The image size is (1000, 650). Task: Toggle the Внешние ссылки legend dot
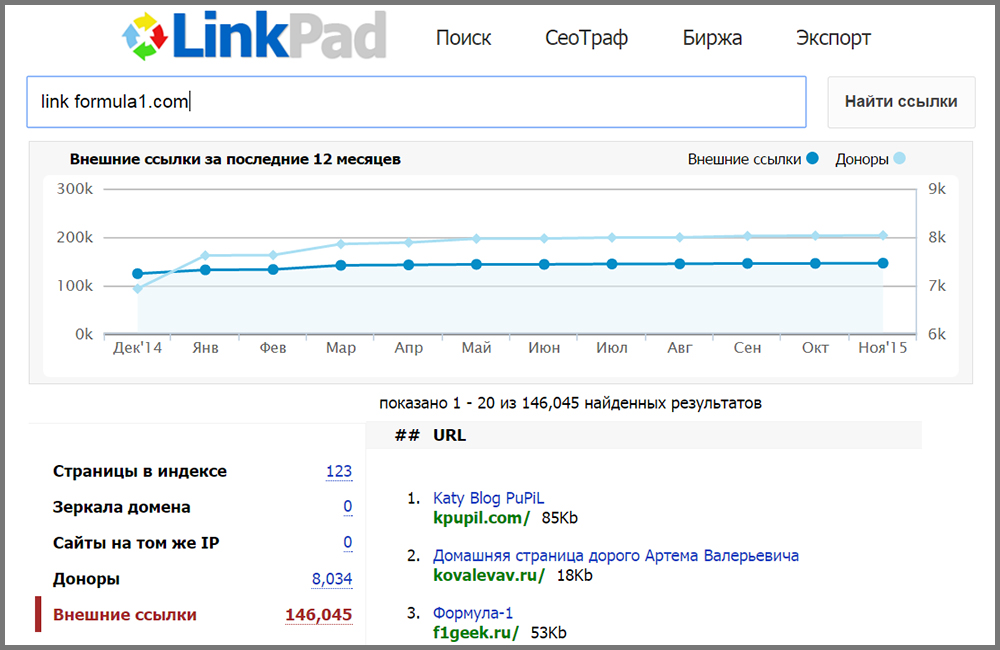(x=813, y=158)
